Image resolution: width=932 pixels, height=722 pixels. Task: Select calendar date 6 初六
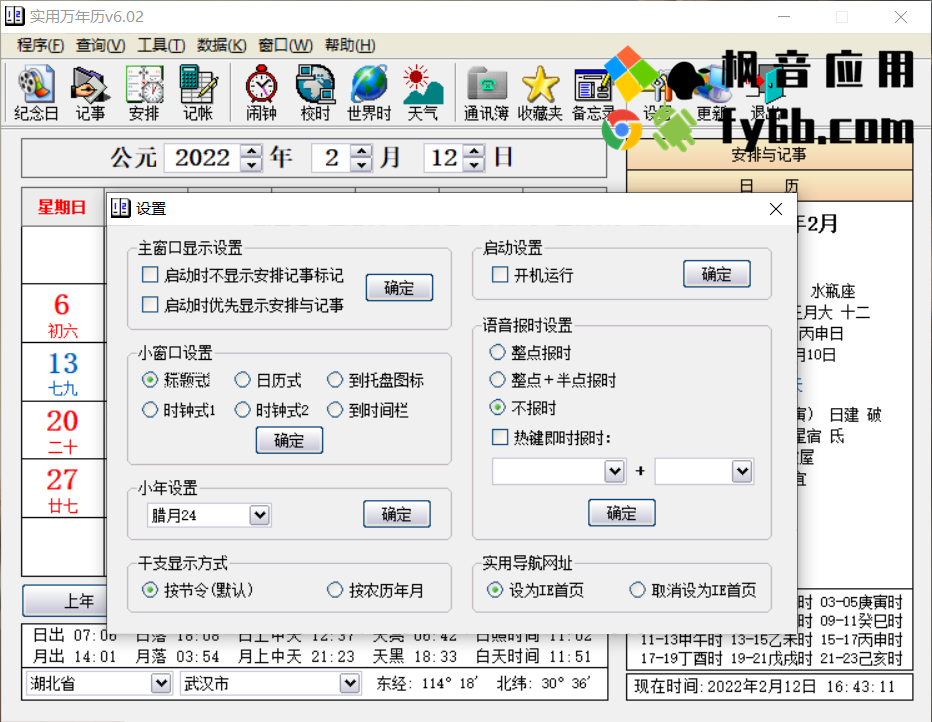[x=64, y=314]
